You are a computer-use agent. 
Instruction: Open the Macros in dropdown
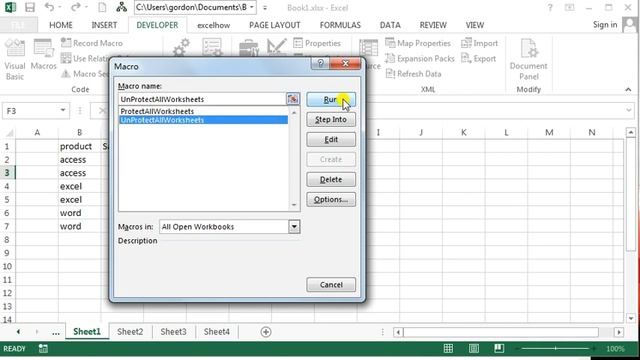point(294,227)
